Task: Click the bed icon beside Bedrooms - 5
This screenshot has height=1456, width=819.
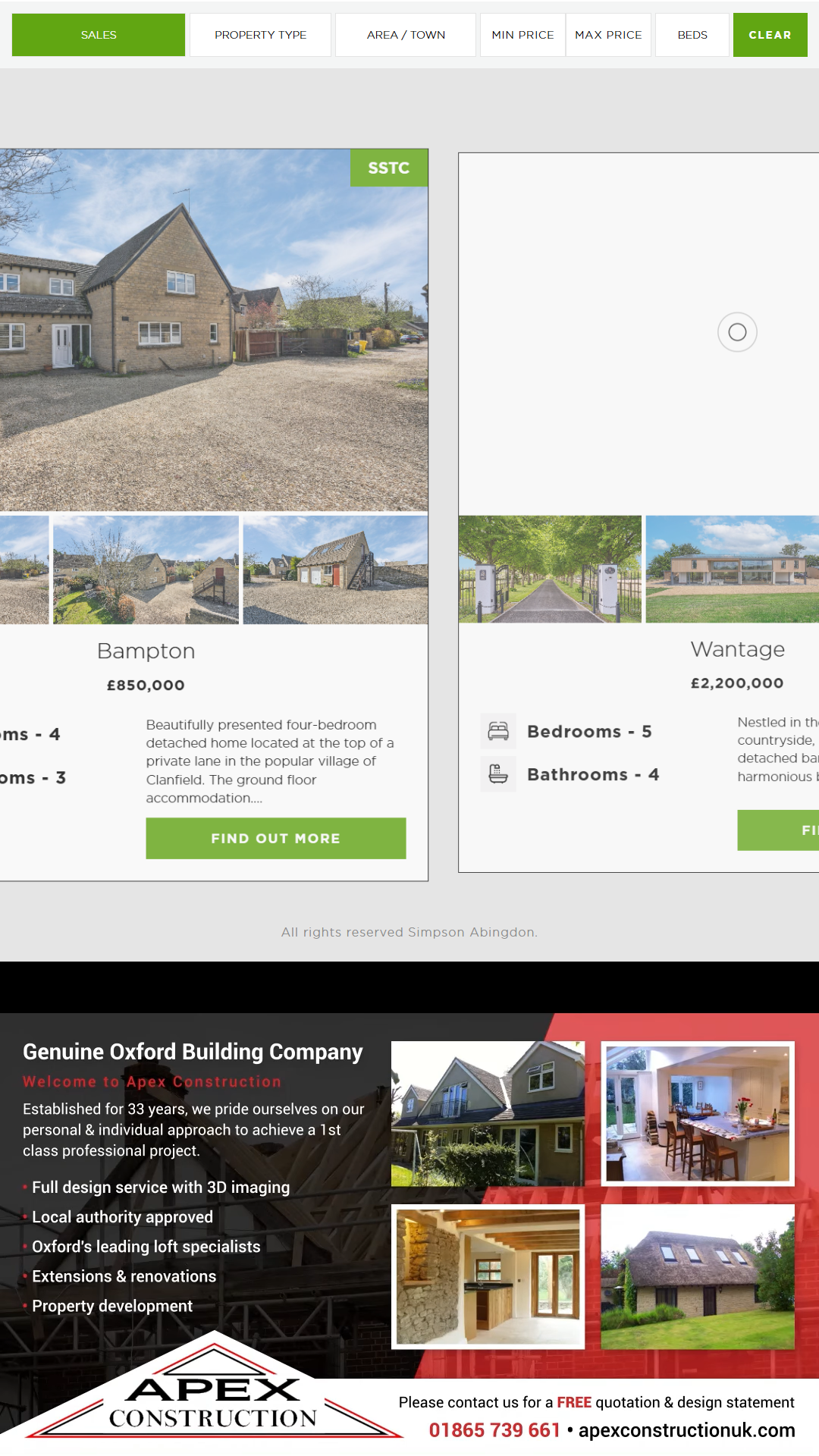Action: (498, 731)
